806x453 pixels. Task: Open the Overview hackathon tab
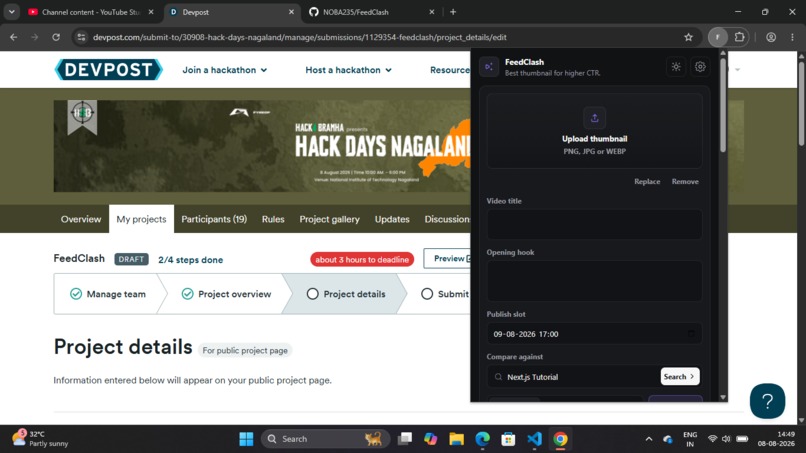pos(81,219)
